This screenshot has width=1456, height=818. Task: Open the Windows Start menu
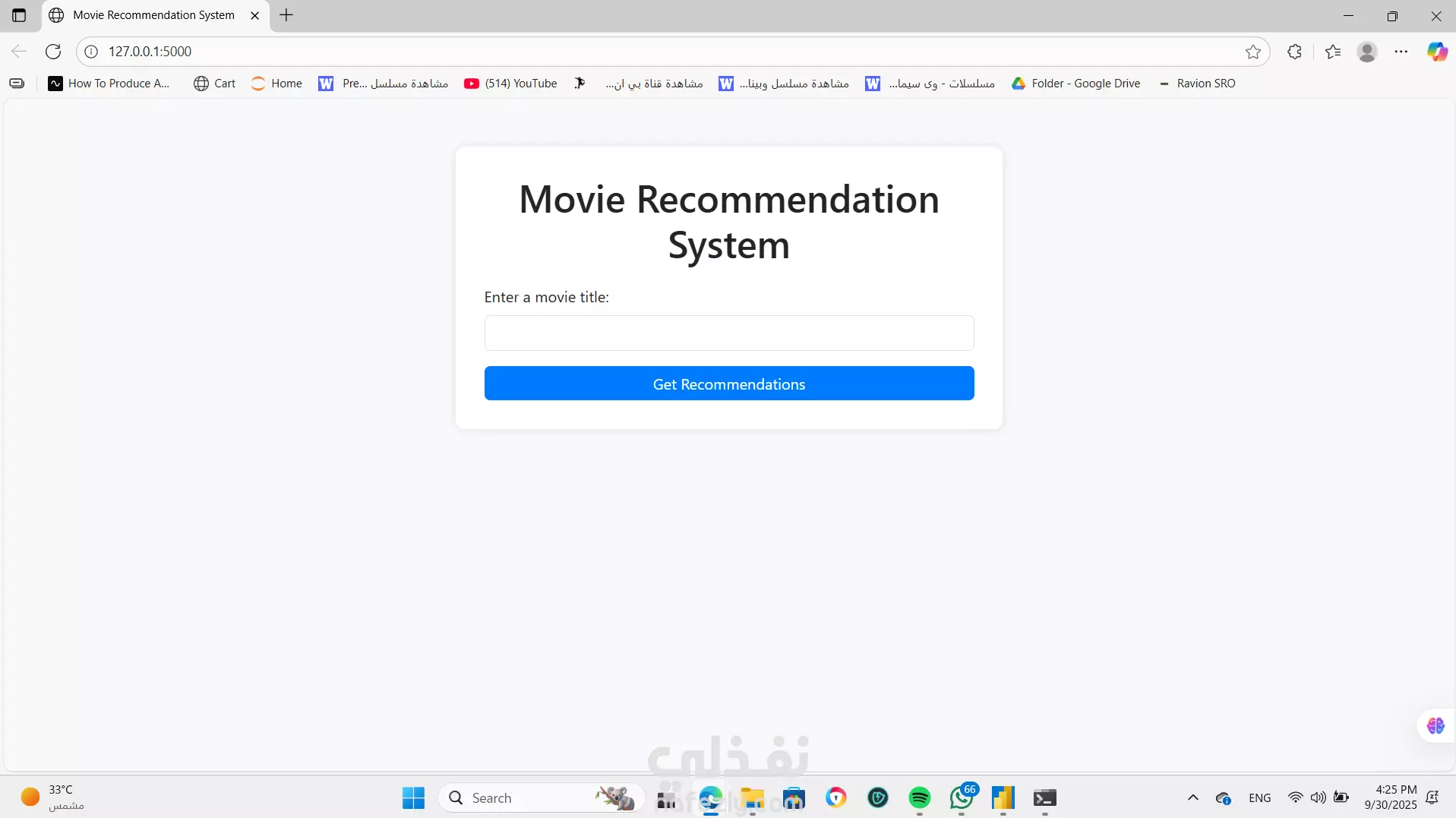coord(414,797)
